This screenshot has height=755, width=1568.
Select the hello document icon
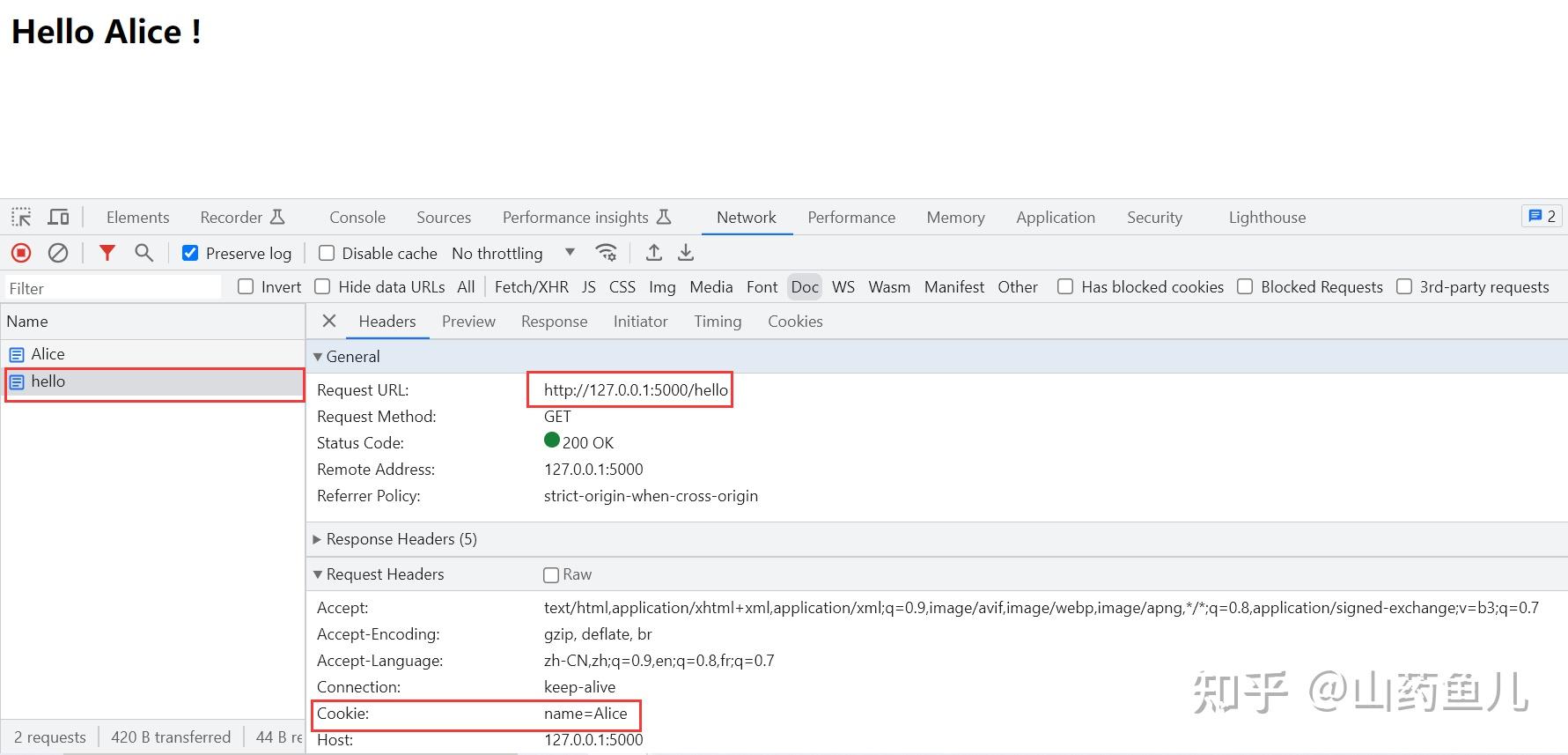point(17,382)
